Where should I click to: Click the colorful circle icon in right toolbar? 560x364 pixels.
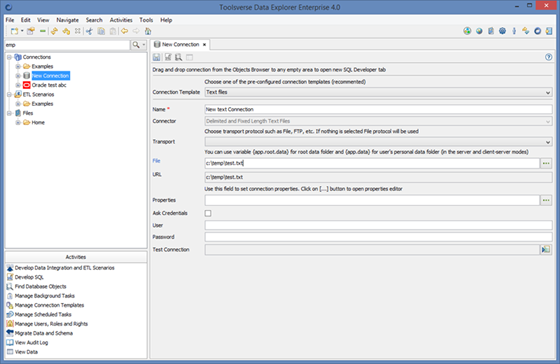coord(467,31)
